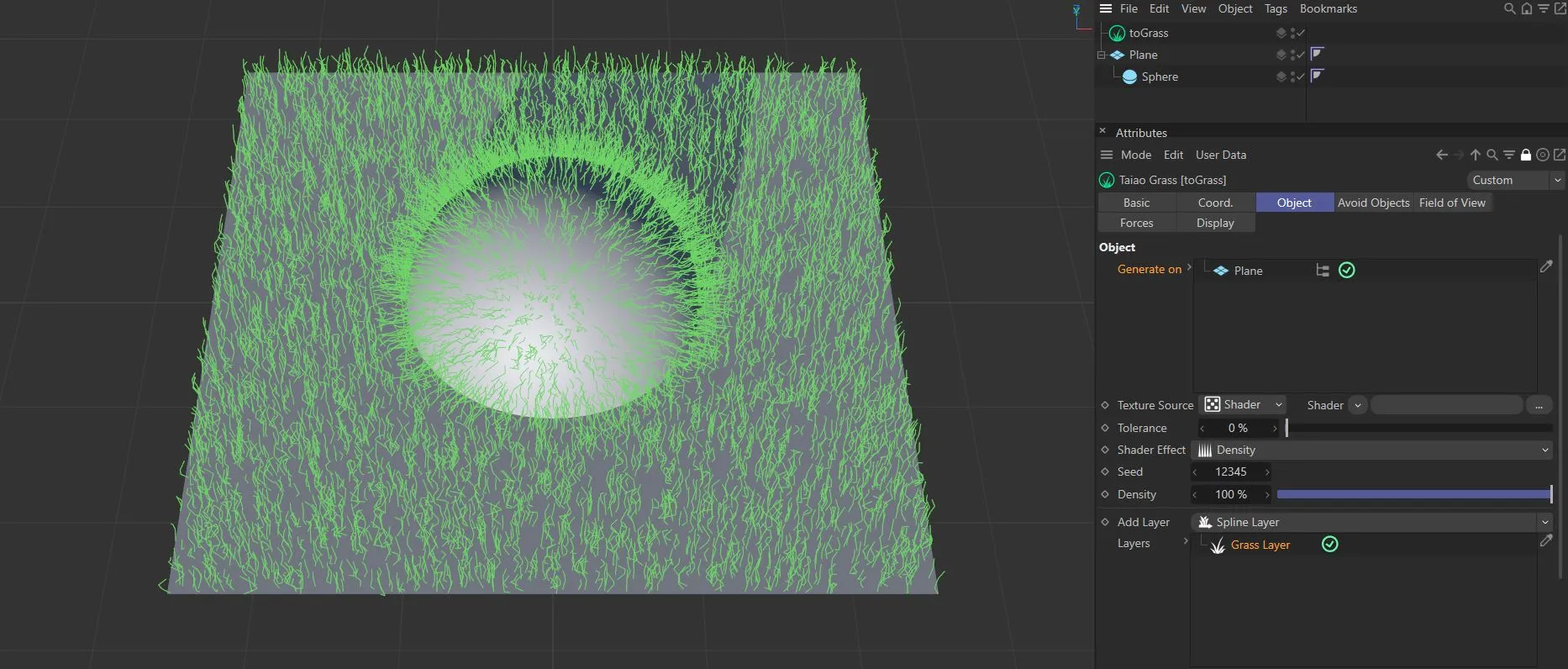The height and width of the screenshot is (669, 1568).
Task: Click the shader browse ellipsis button
Action: pyautogui.click(x=1539, y=405)
